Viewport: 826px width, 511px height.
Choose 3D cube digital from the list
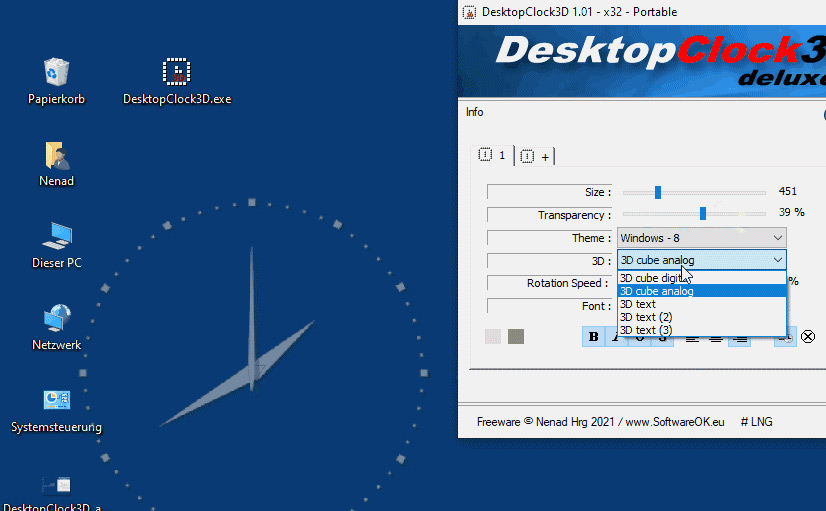(702, 278)
